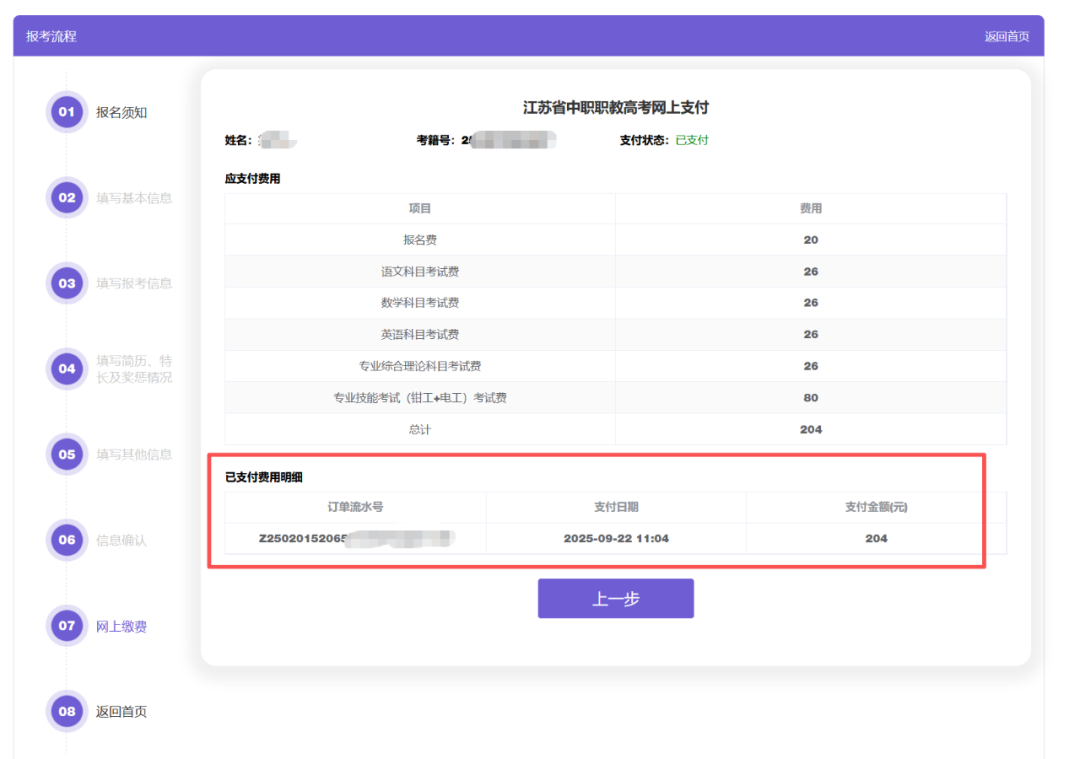
Task: Click the 语文科目考试费 row label
Action: coord(419,271)
